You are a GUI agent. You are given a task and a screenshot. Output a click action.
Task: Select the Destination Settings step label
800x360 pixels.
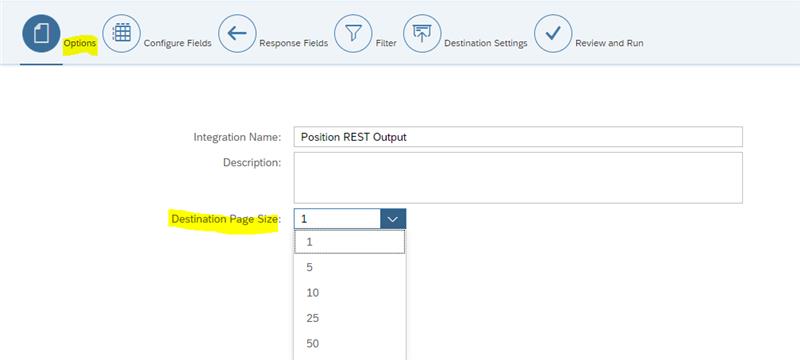pyautogui.click(x=486, y=44)
